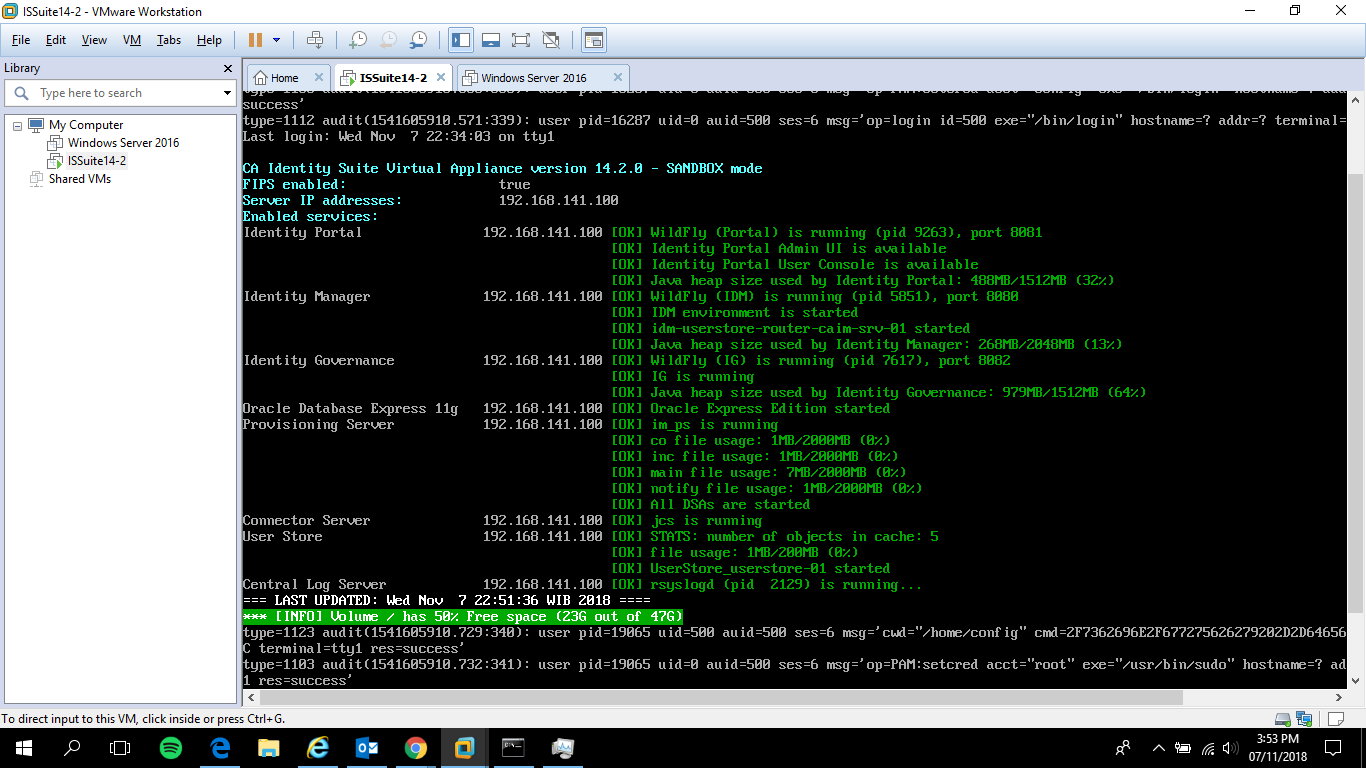Open the Help menu
1366x768 pixels.
pyautogui.click(x=209, y=40)
